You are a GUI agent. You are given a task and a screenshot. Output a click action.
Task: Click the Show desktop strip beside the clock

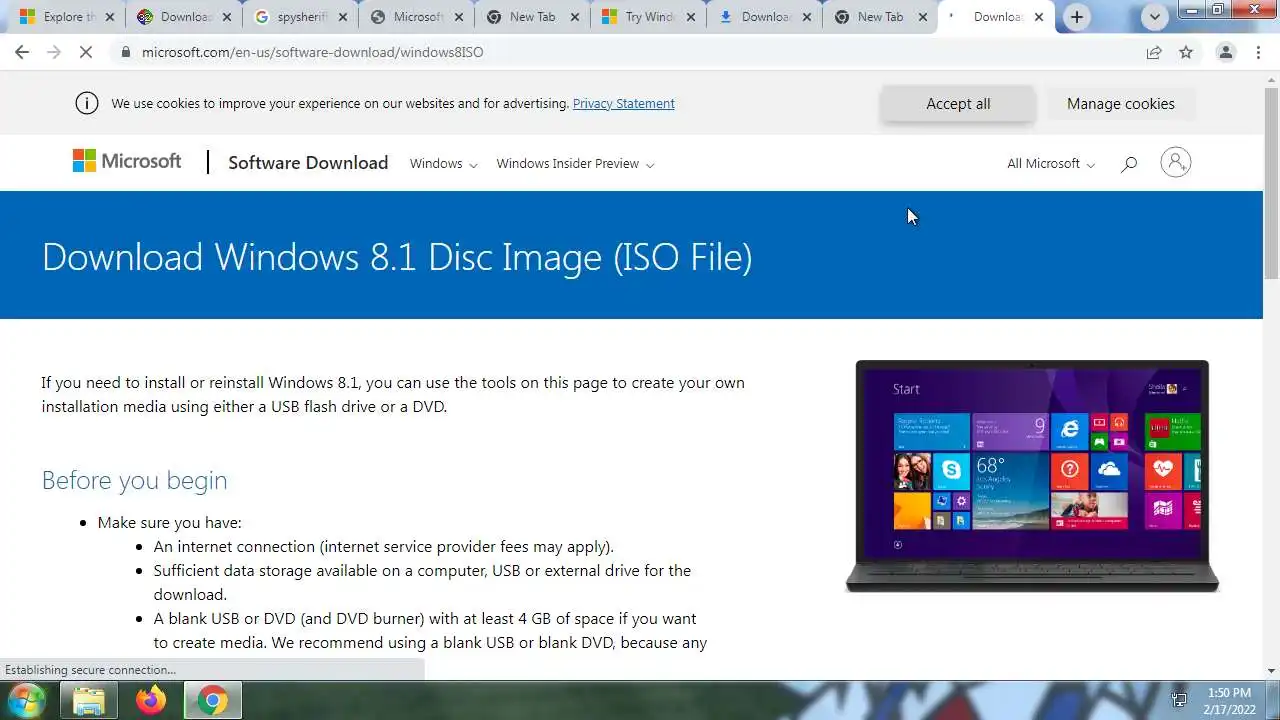1274,700
